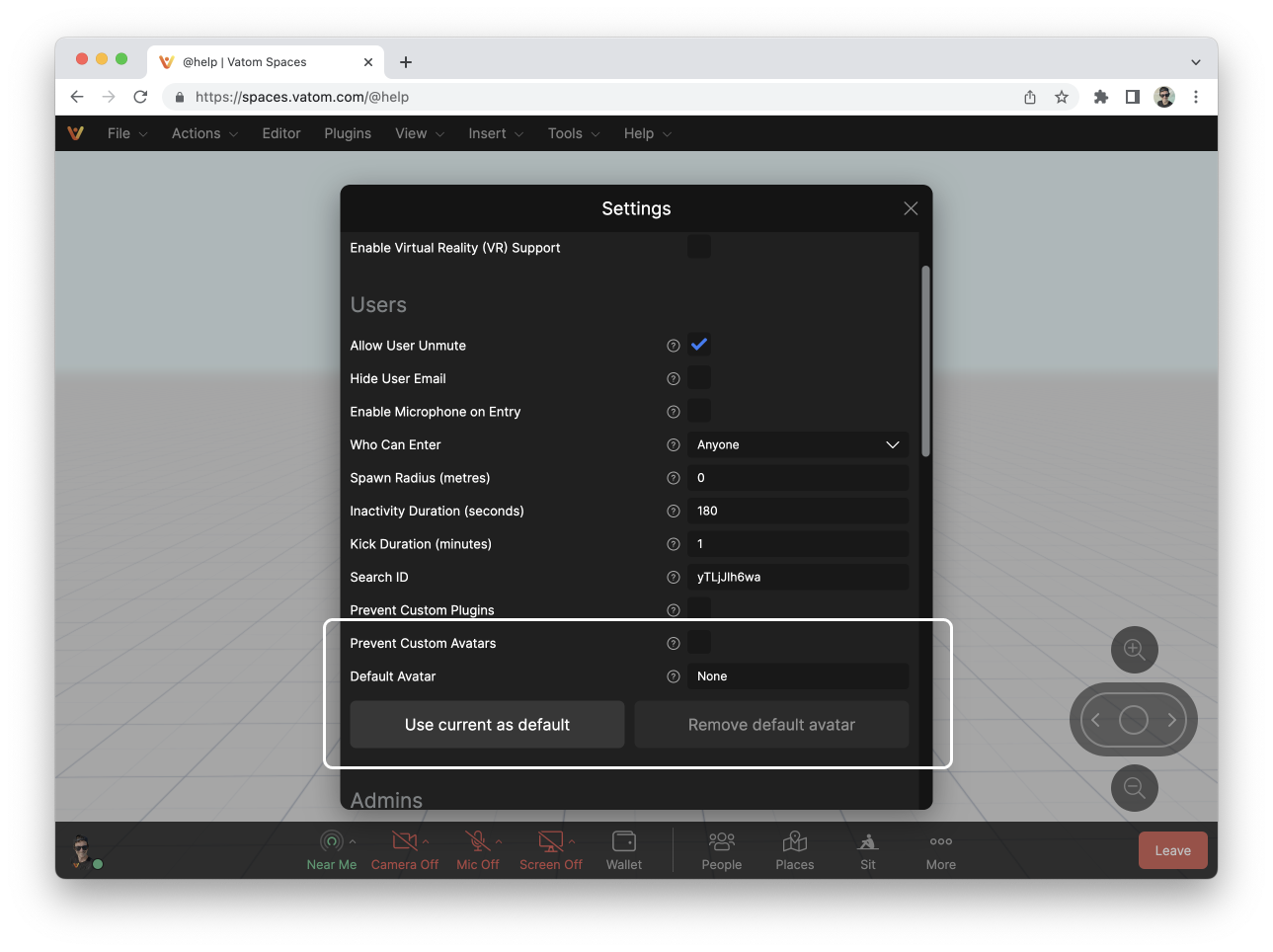Image resolution: width=1273 pixels, height=952 pixels.
Task: Zoom out with the magnifier minus icon
Action: click(x=1135, y=788)
